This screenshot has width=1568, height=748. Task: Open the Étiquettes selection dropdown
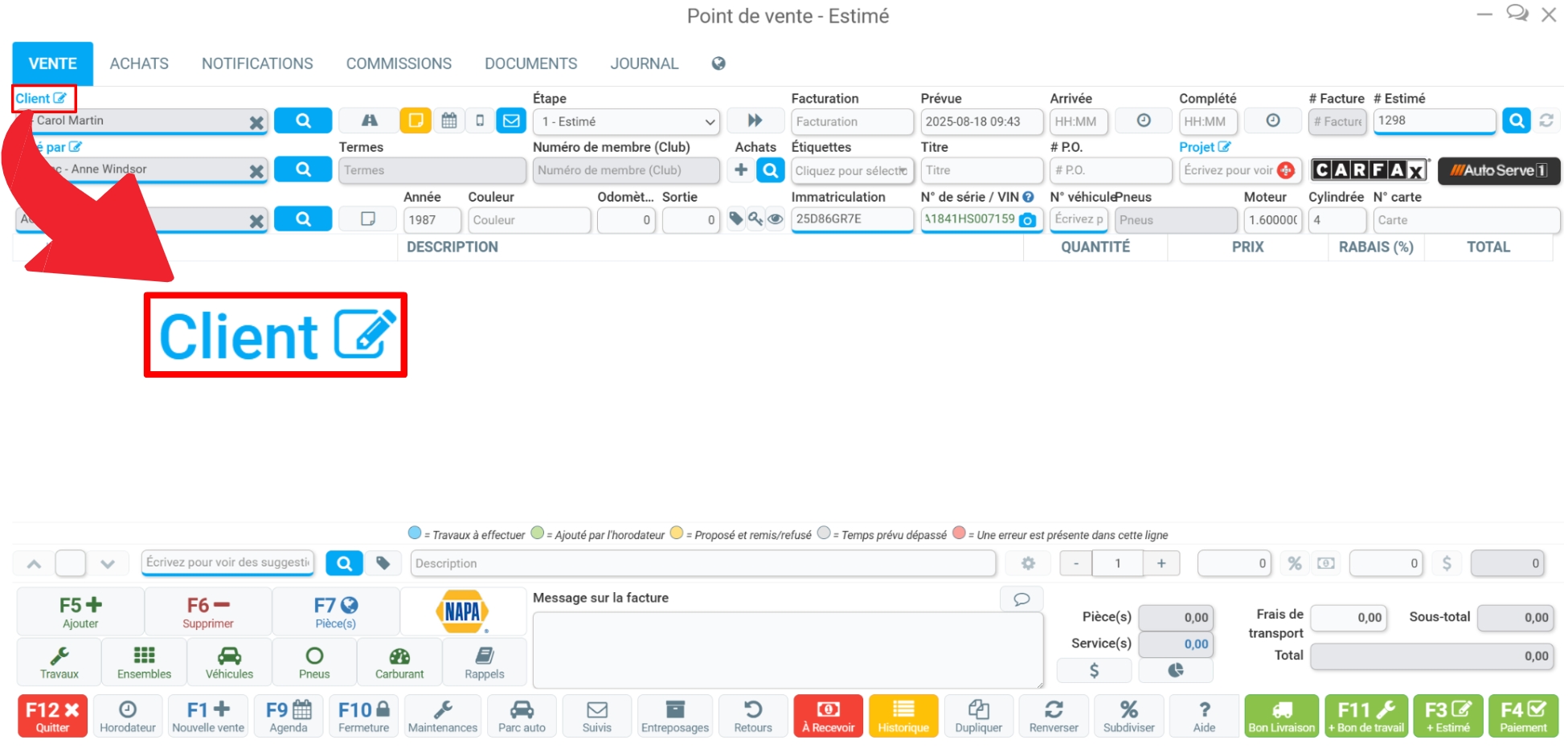pos(852,170)
